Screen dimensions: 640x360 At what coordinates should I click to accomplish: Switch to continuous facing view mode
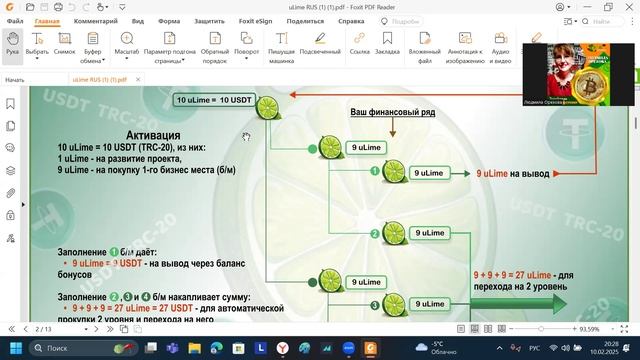click(501, 329)
